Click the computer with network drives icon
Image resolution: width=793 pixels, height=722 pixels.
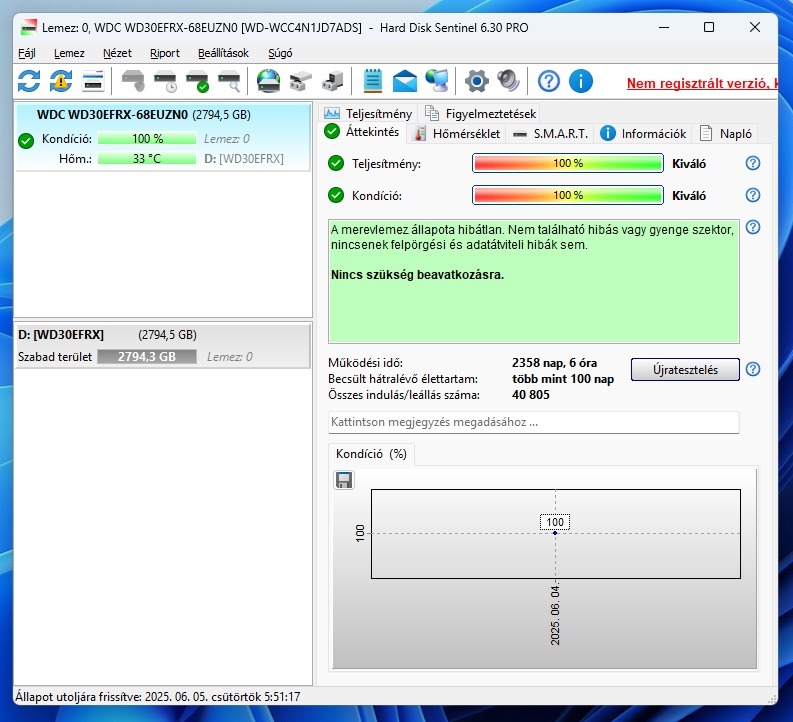pos(332,81)
